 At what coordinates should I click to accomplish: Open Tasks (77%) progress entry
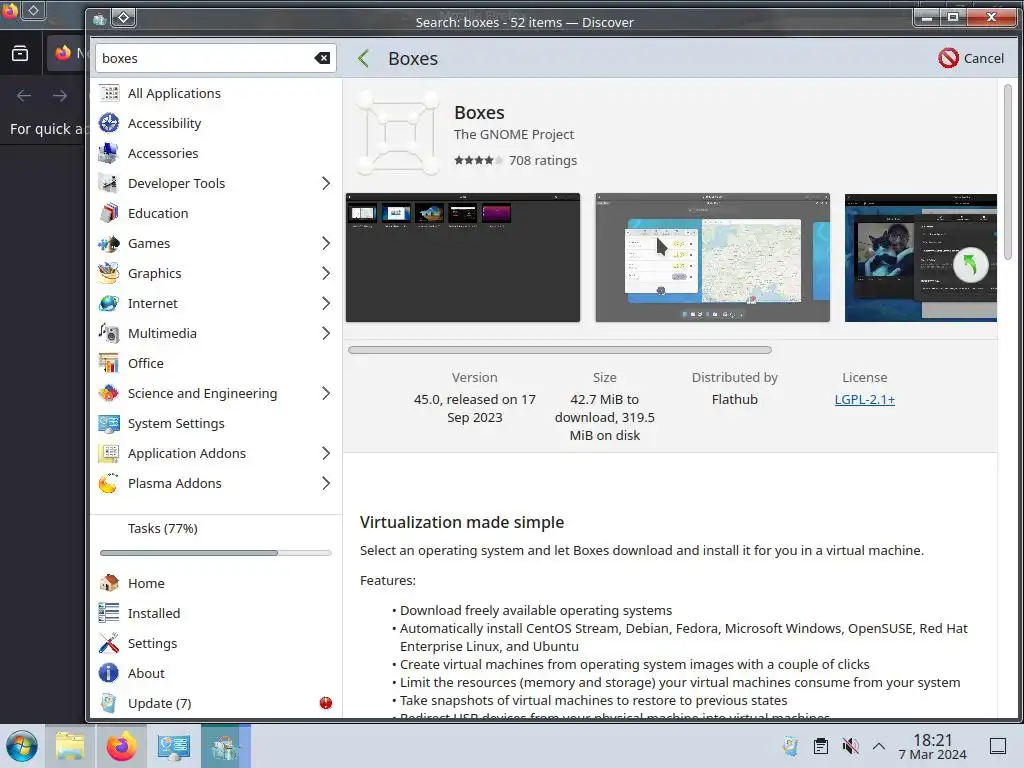click(x=216, y=528)
